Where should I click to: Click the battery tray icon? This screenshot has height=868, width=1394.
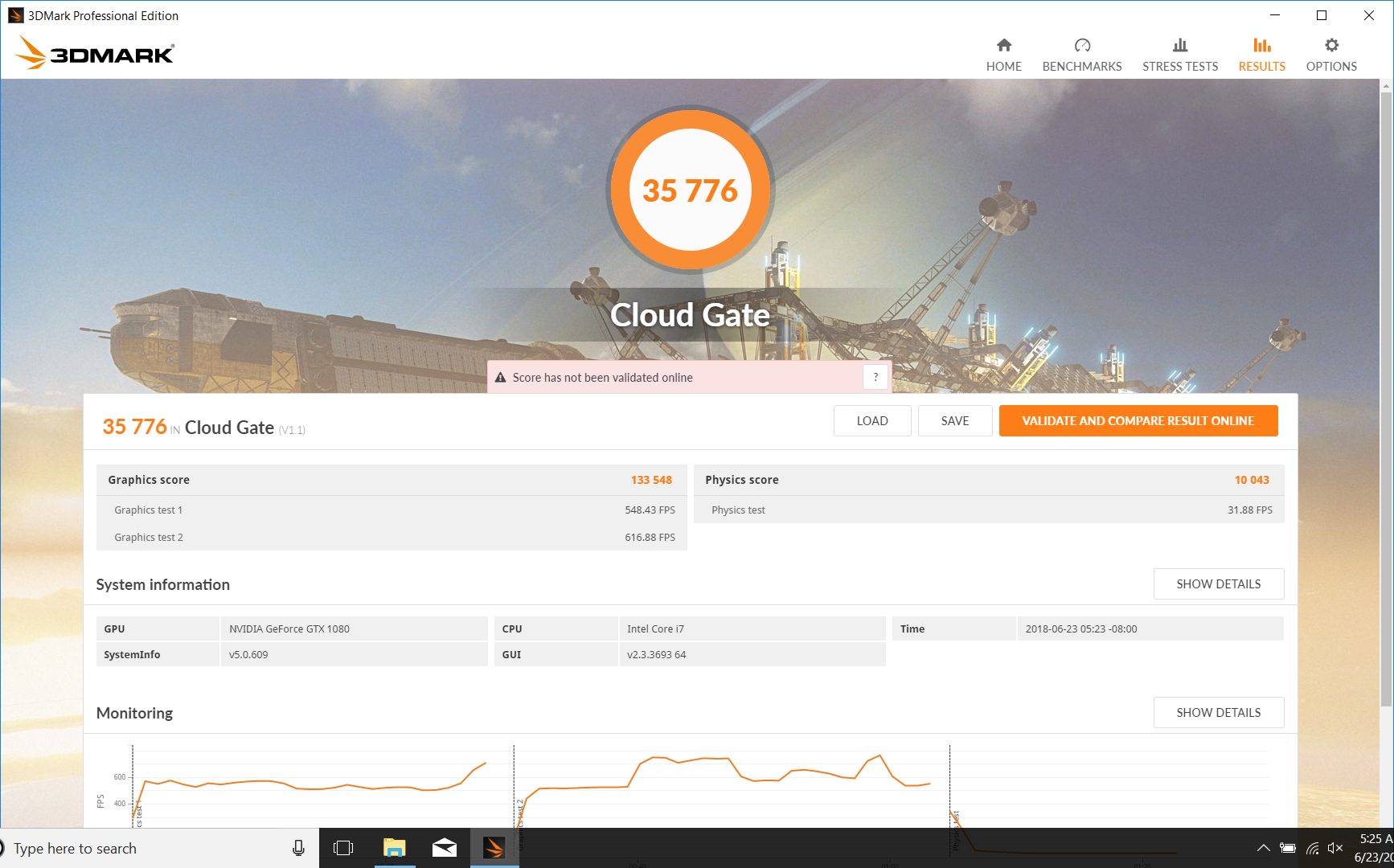pyautogui.click(x=1288, y=848)
